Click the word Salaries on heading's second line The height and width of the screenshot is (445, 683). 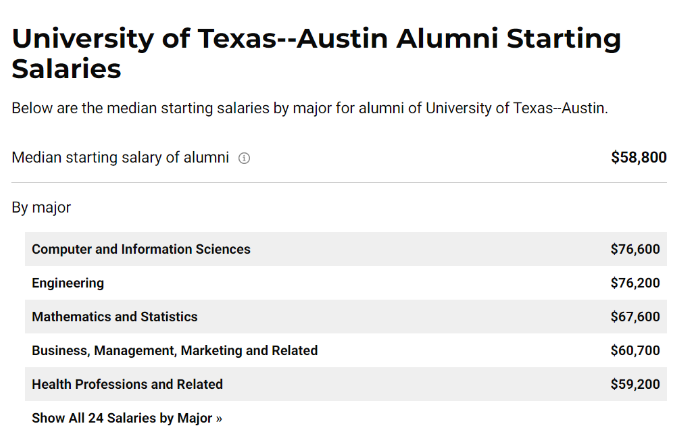[66, 68]
